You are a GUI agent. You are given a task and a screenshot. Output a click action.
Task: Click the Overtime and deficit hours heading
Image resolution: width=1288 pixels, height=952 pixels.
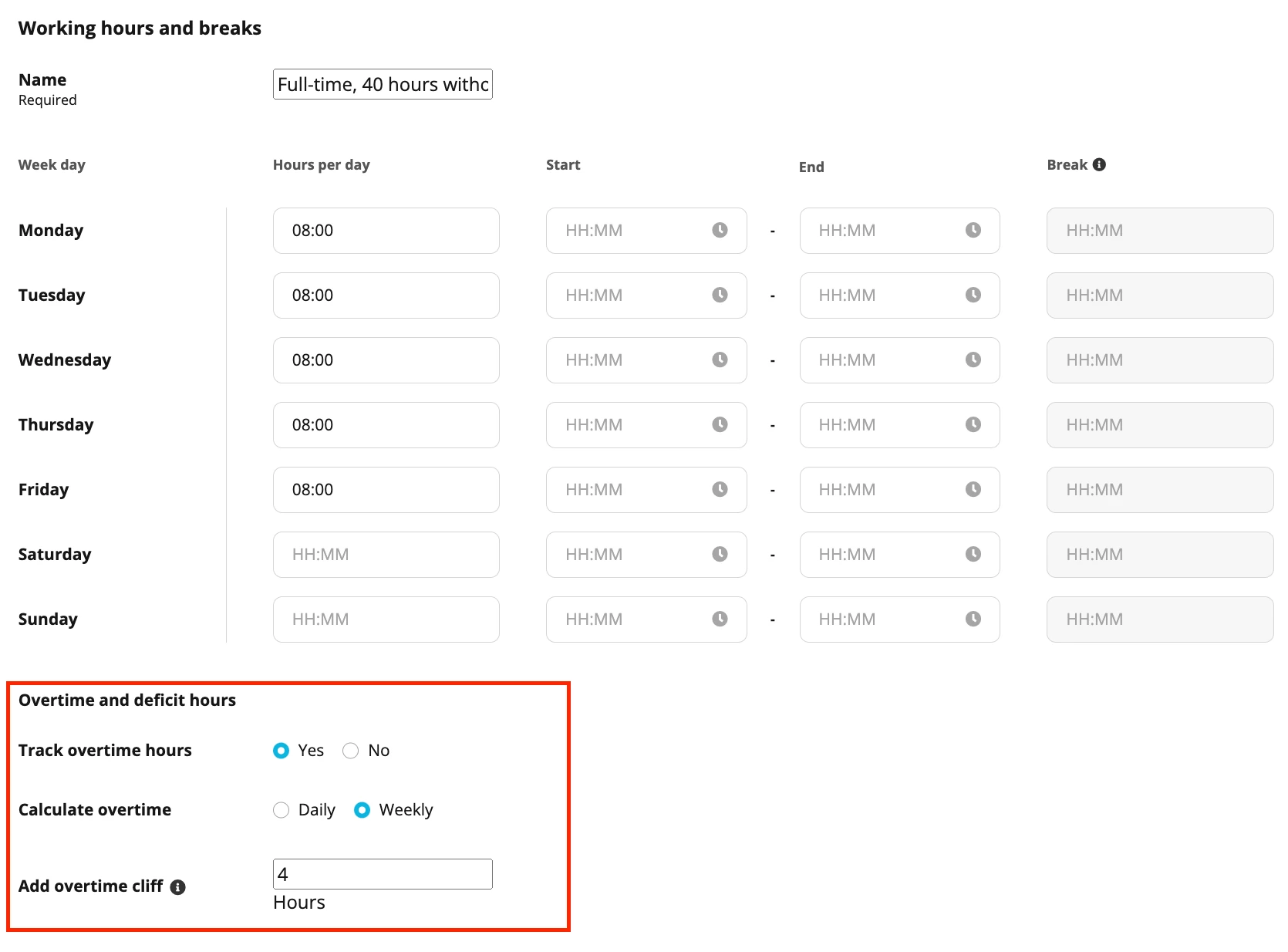click(127, 700)
